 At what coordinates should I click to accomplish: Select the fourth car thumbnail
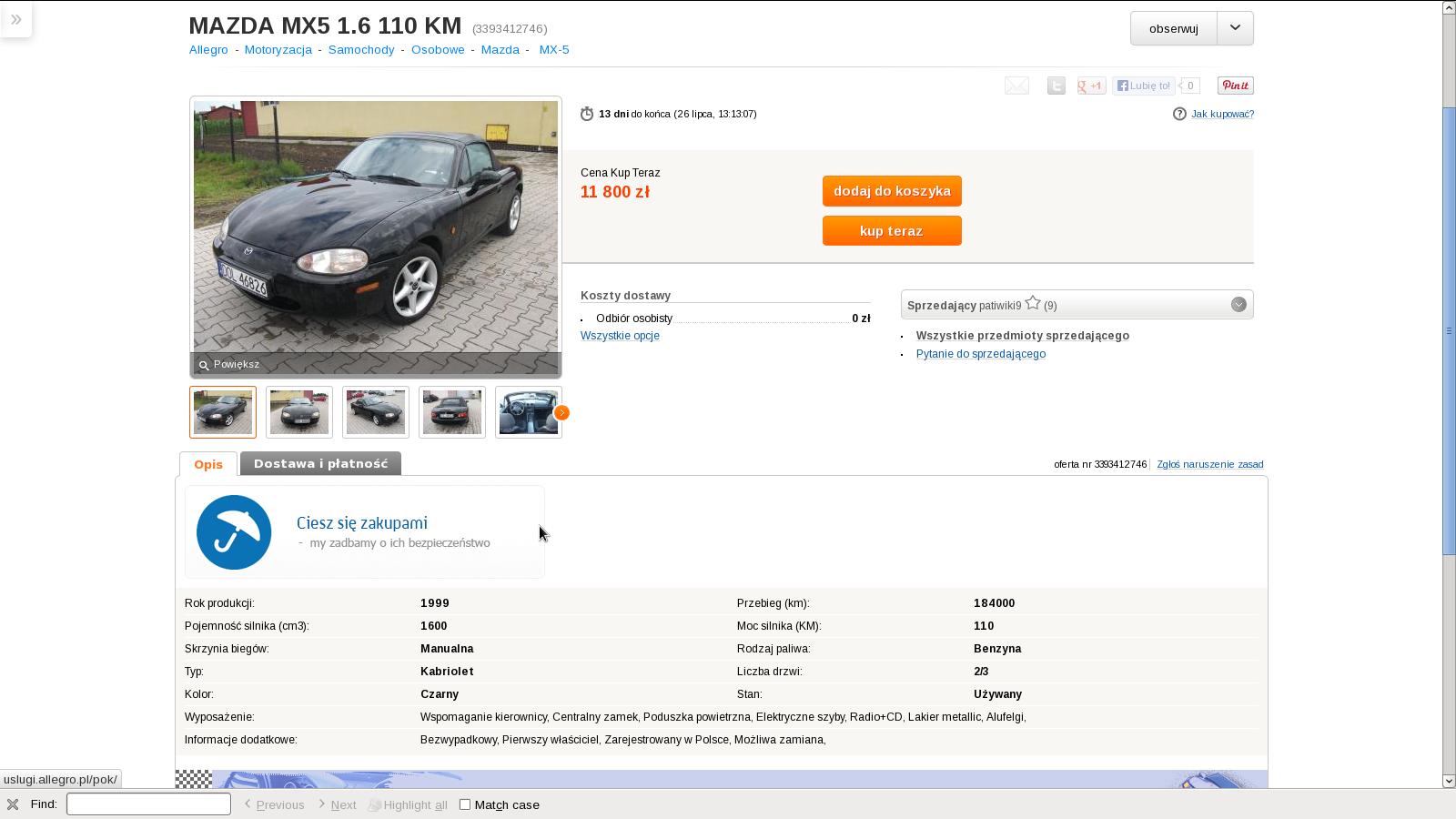point(452,412)
